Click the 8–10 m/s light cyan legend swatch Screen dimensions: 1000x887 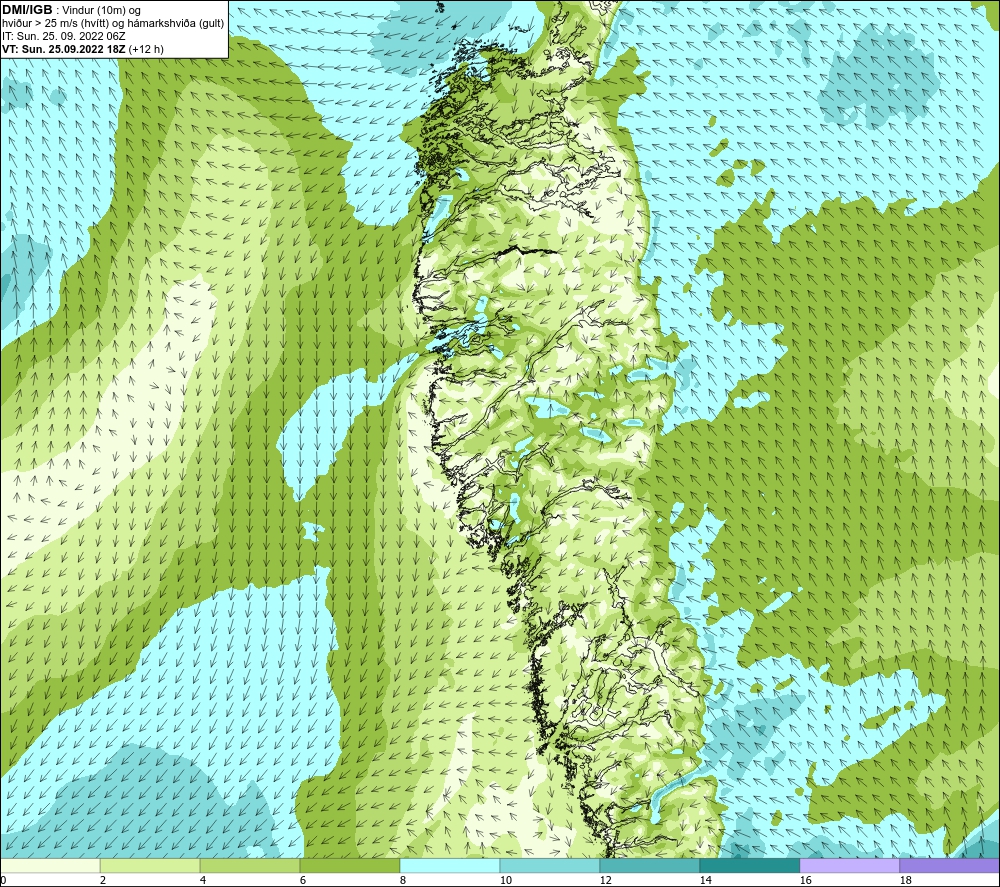click(x=450, y=865)
